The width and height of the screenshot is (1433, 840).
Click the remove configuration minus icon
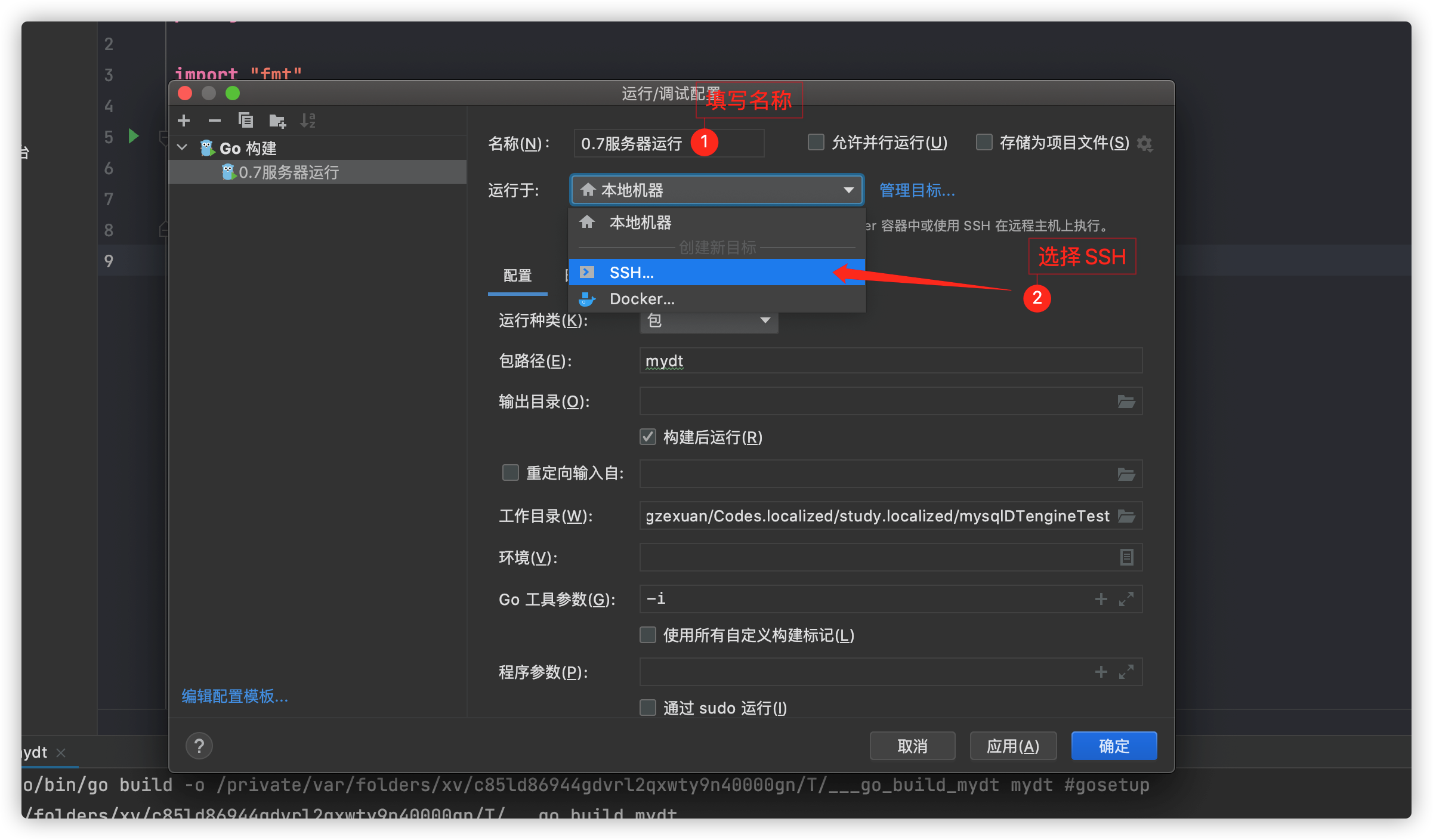pyautogui.click(x=215, y=121)
